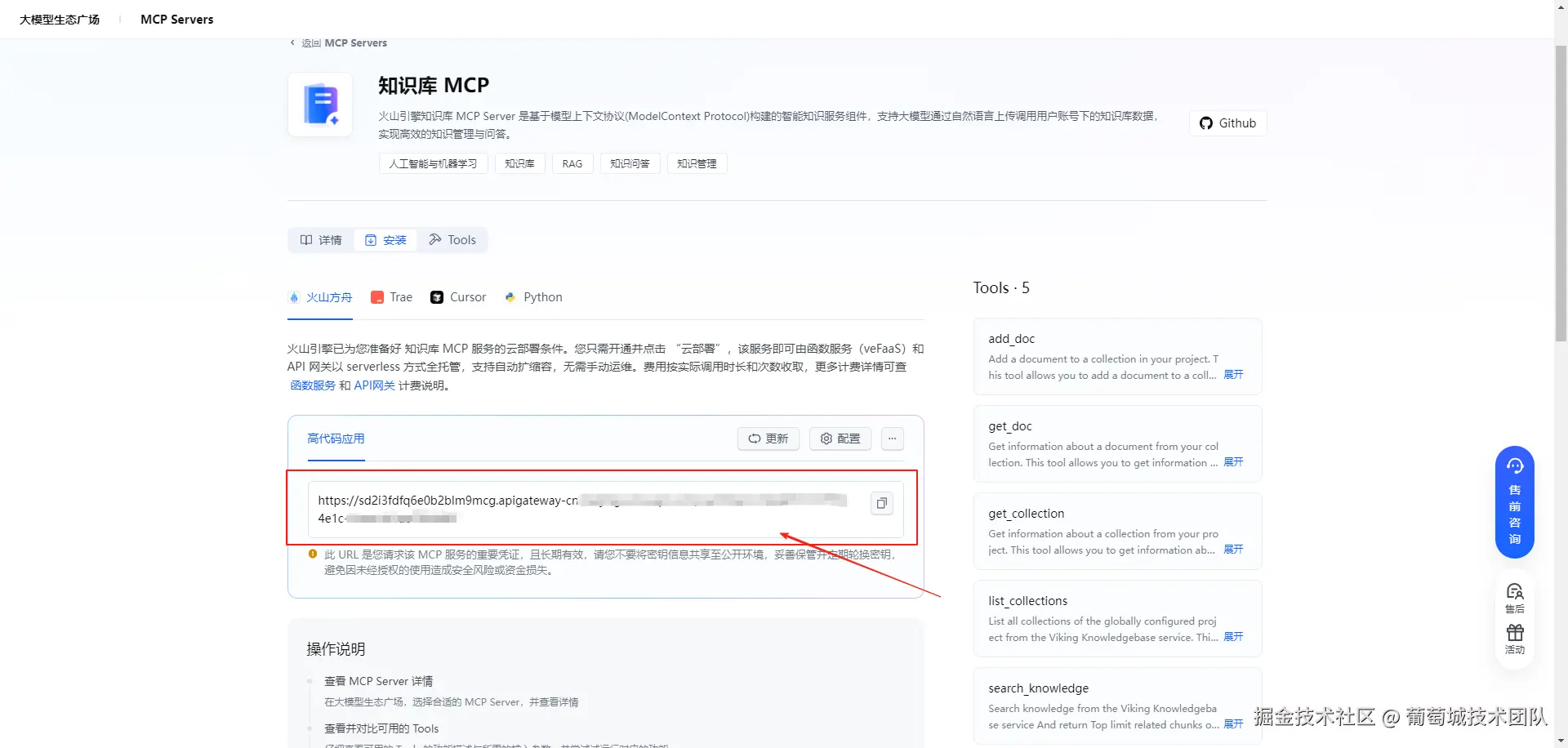Viewport: 1568px width, 748px height.
Task: Expand the get_doc tool description
Action: coord(1233,462)
